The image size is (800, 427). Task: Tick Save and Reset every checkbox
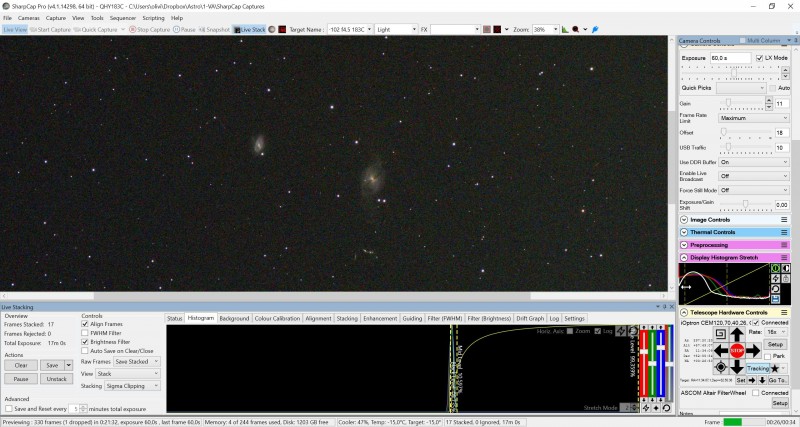(9, 409)
